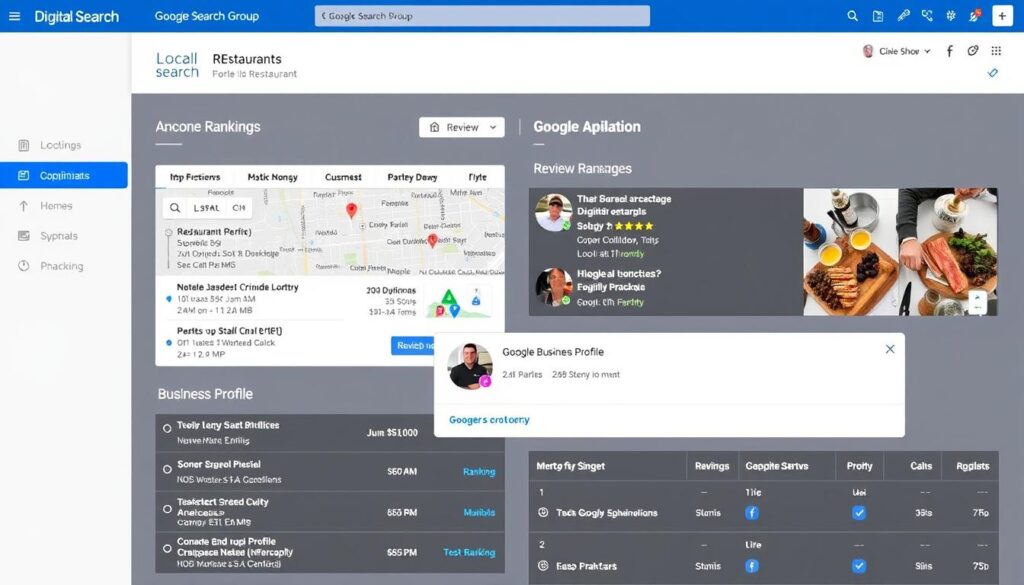Select the Soner Srgeol Piesial radio
This screenshot has height=585, width=1024.
pos(167,469)
